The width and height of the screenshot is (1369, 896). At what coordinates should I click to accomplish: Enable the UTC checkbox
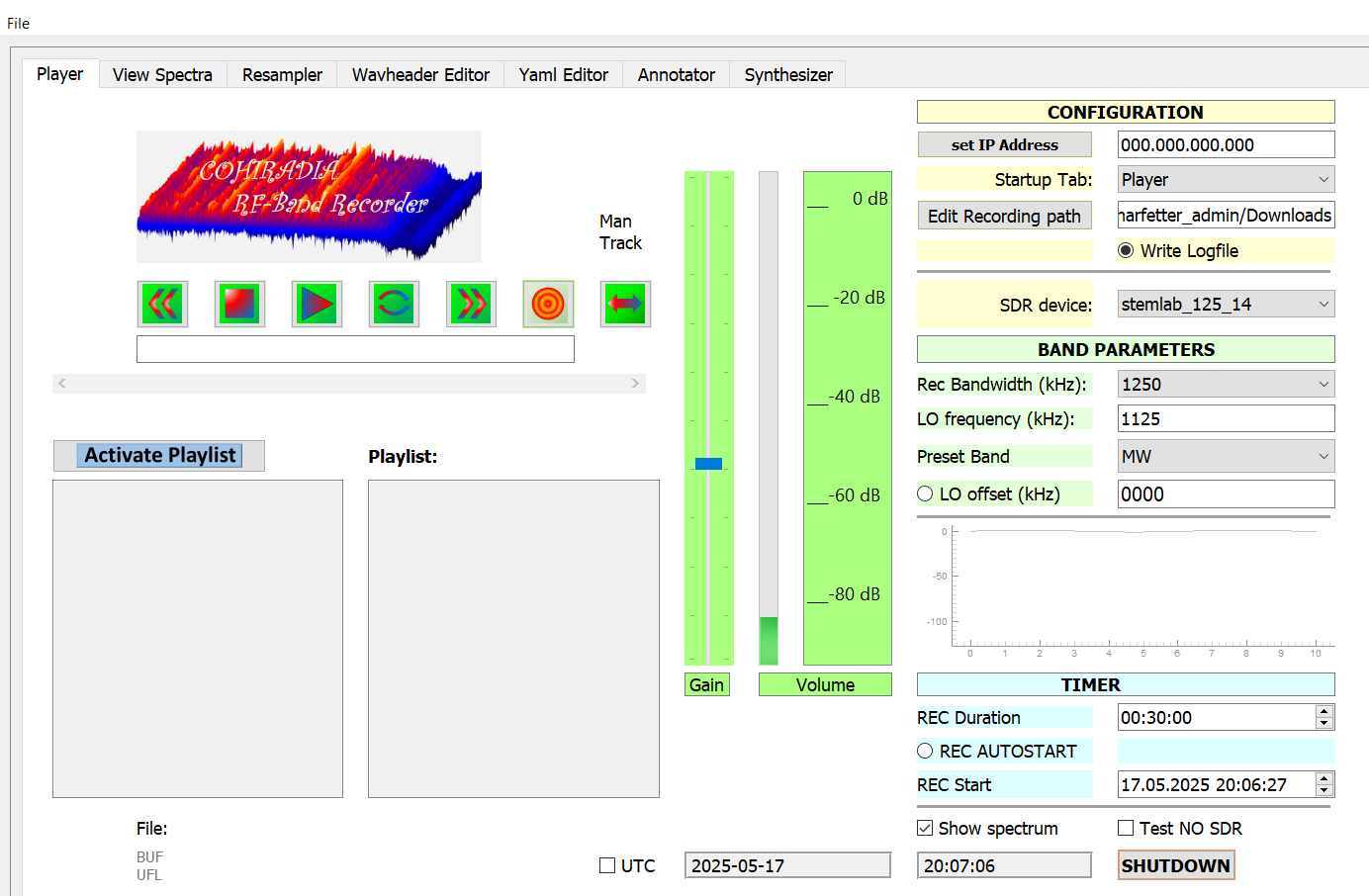coord(607,865)
